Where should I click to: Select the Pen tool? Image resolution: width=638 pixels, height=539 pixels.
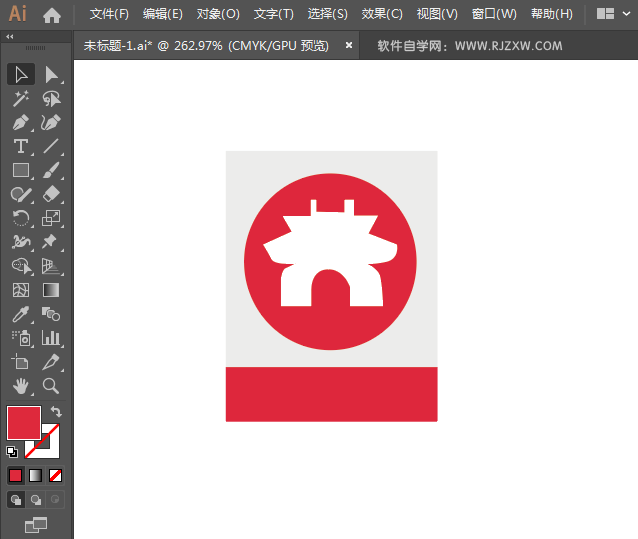(21, 122)
